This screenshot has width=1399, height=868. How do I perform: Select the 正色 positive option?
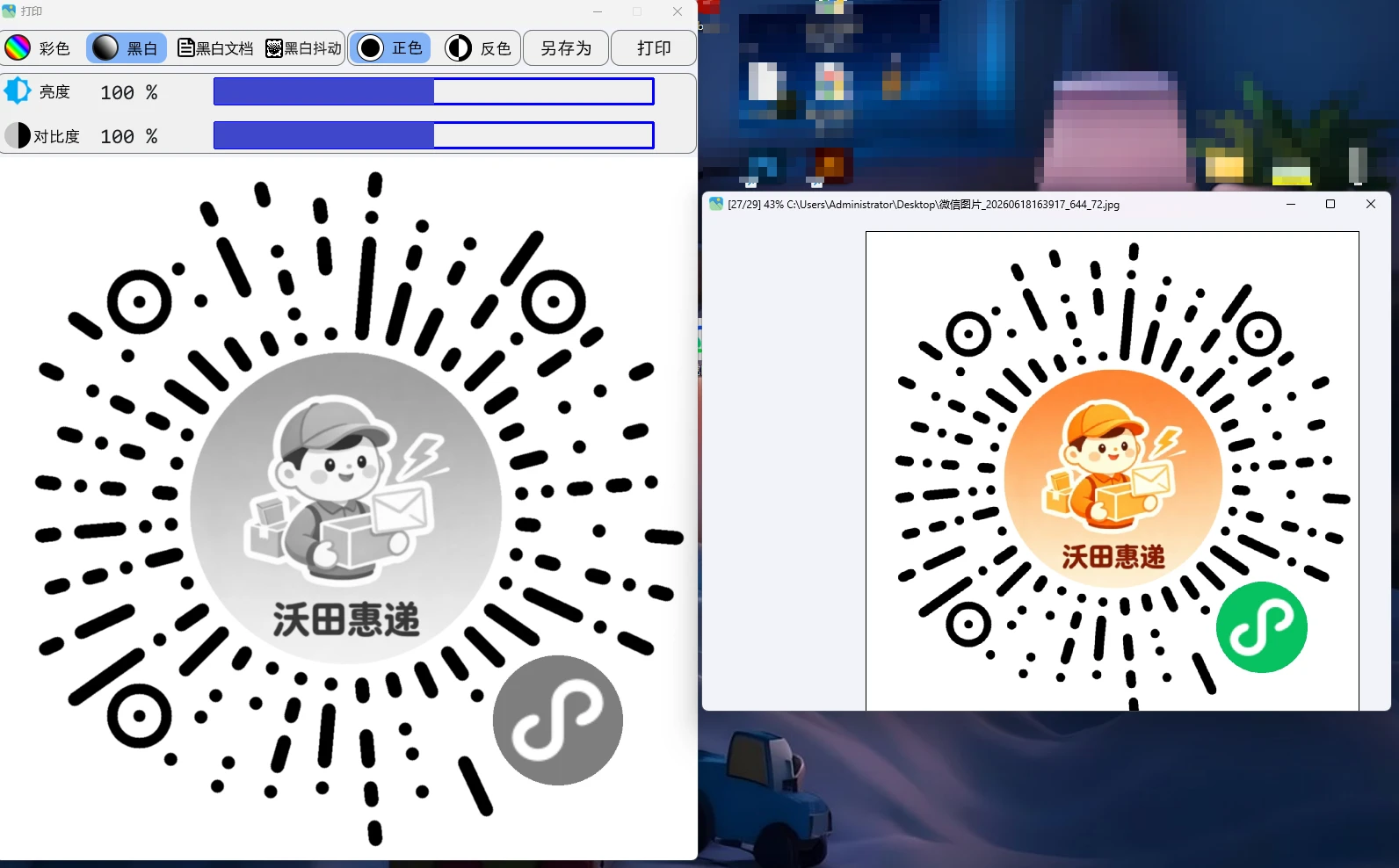click(x=391, y=47)
